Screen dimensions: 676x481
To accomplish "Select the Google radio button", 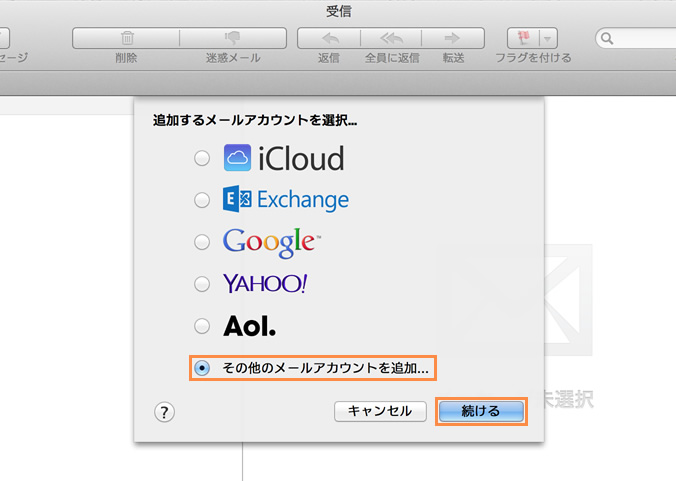I will point(202,242).
